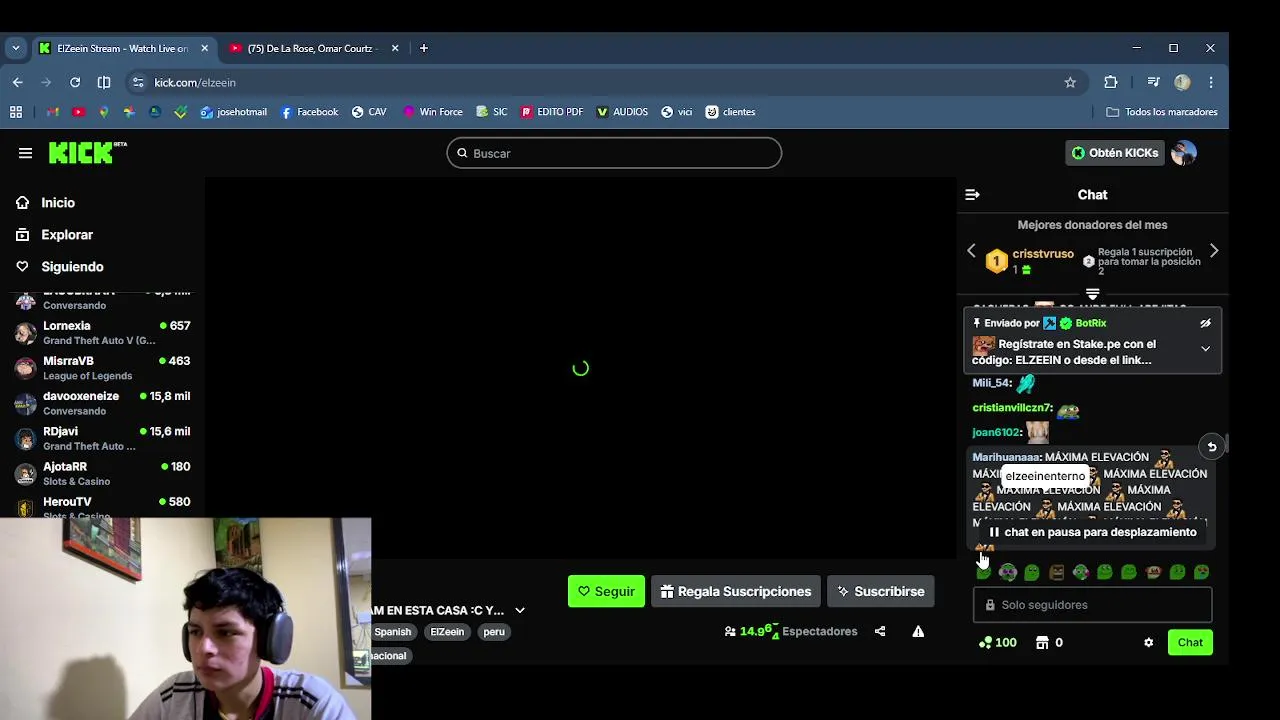The width and height of the screenshot is (1280, 720).
Task: Open user profile avatar menu
Action: (1183, 153)
